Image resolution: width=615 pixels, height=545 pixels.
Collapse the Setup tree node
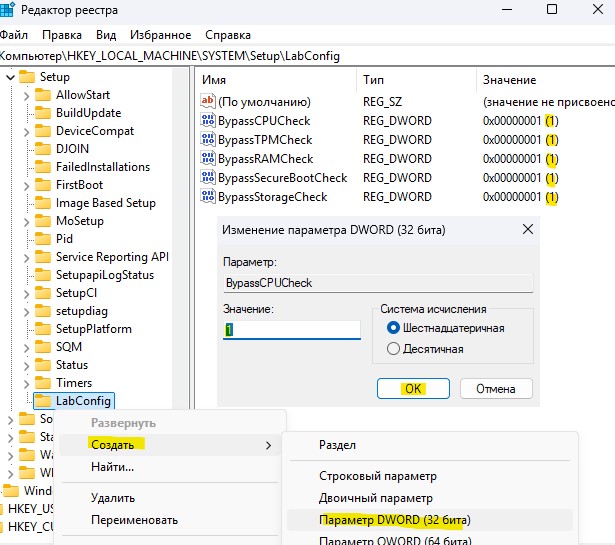coord(11,77)
